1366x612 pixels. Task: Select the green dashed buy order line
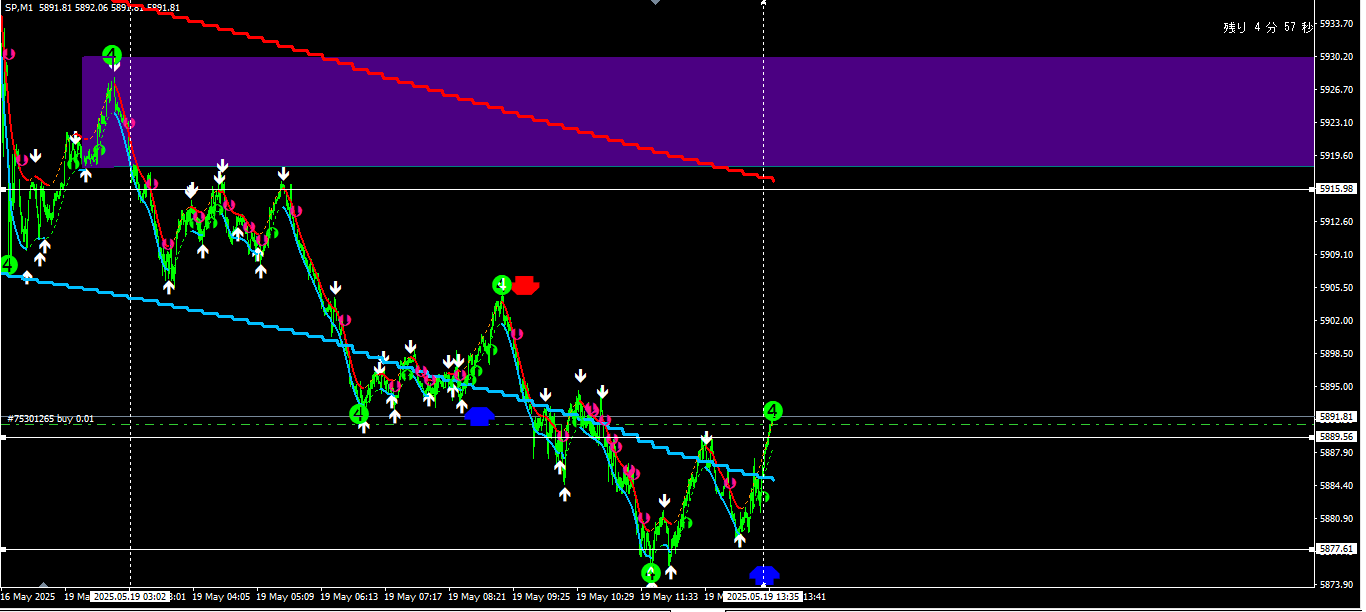[x=656, y=425]
